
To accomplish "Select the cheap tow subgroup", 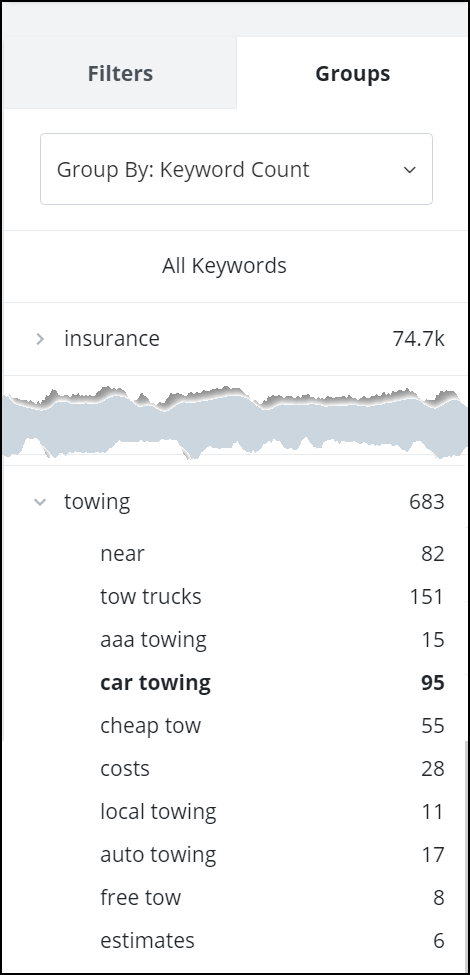I will 272,726.
